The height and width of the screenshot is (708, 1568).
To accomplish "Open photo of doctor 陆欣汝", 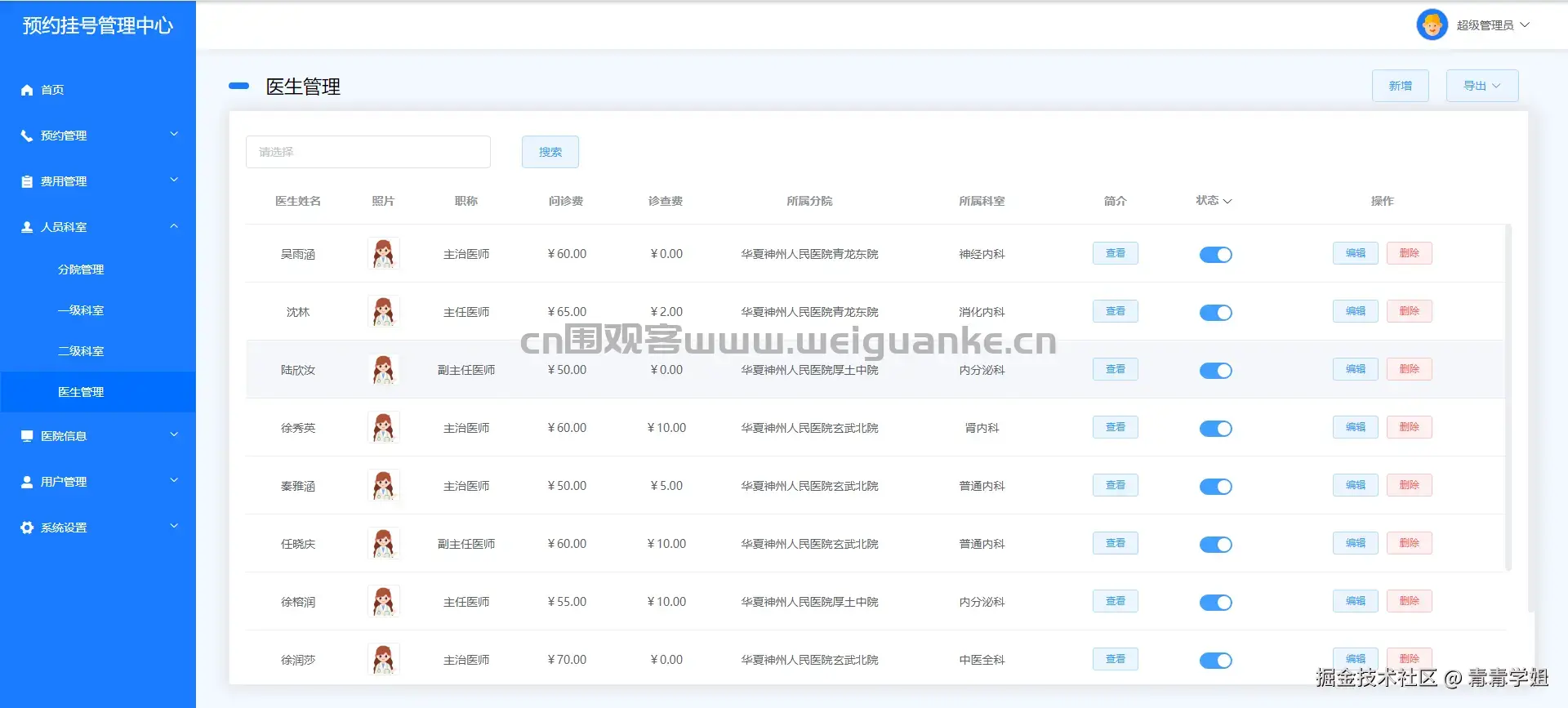I will (384, 370).
